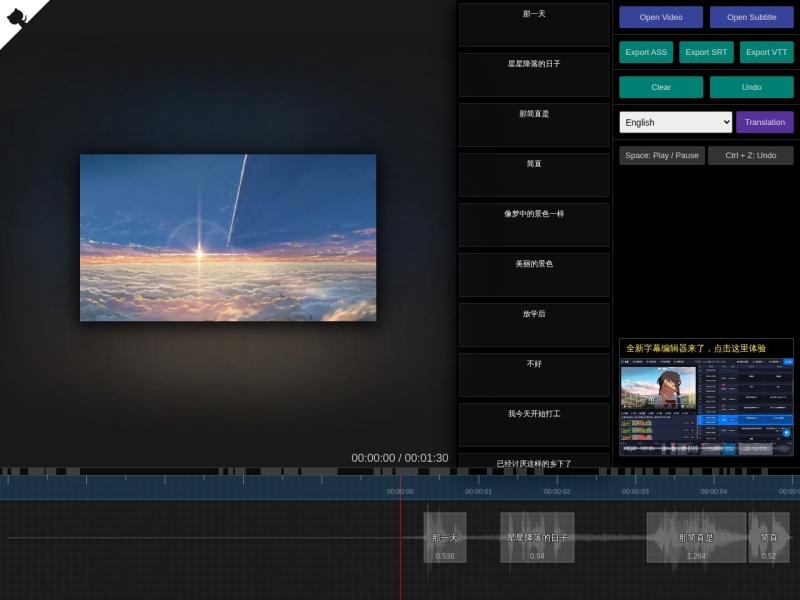Select the subtitle row 那简直是
This screenshot has height=600, width=800.
click(x=534, y=124)
